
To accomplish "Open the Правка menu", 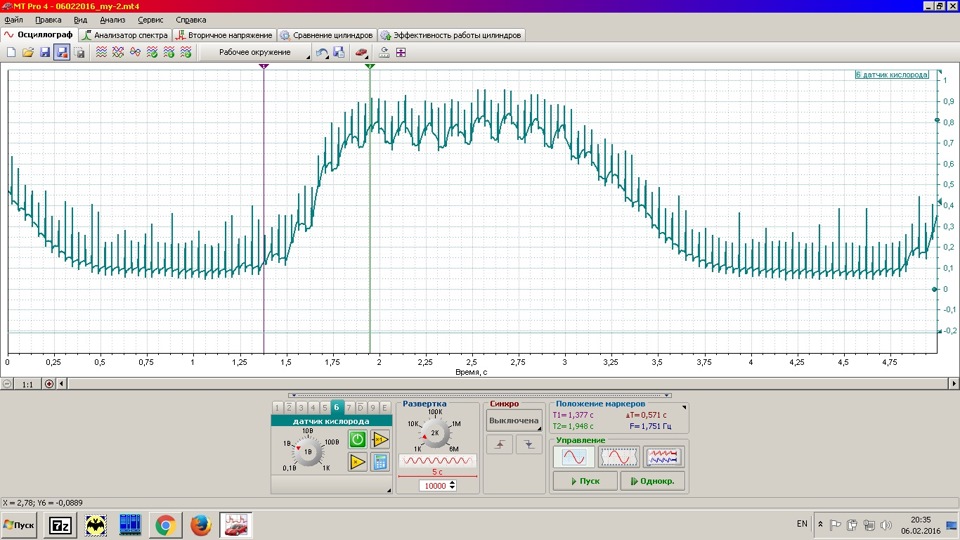I will (48, 20).
